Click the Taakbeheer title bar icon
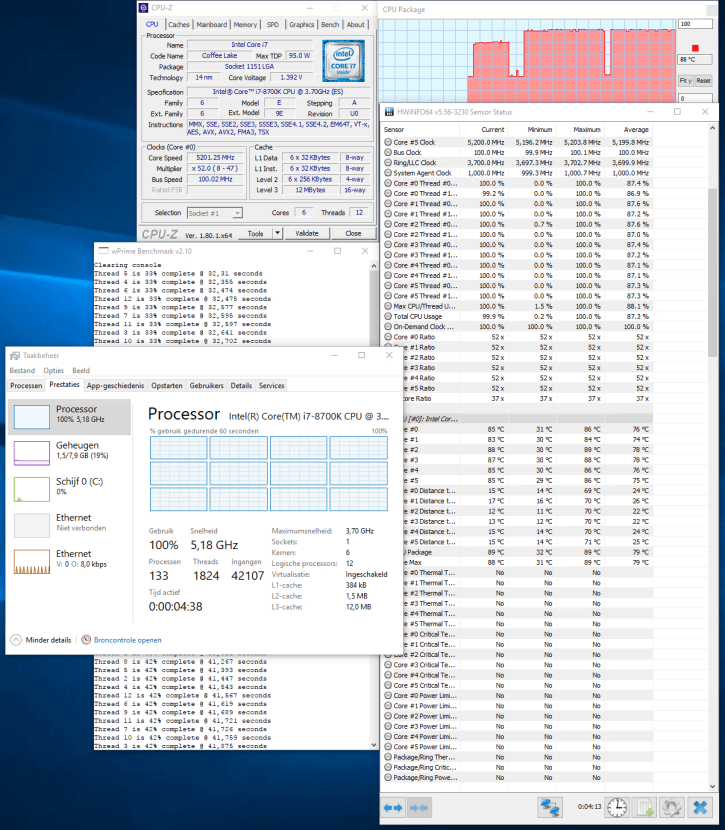This screenshot has width=725, height=830. coord(15,355)
